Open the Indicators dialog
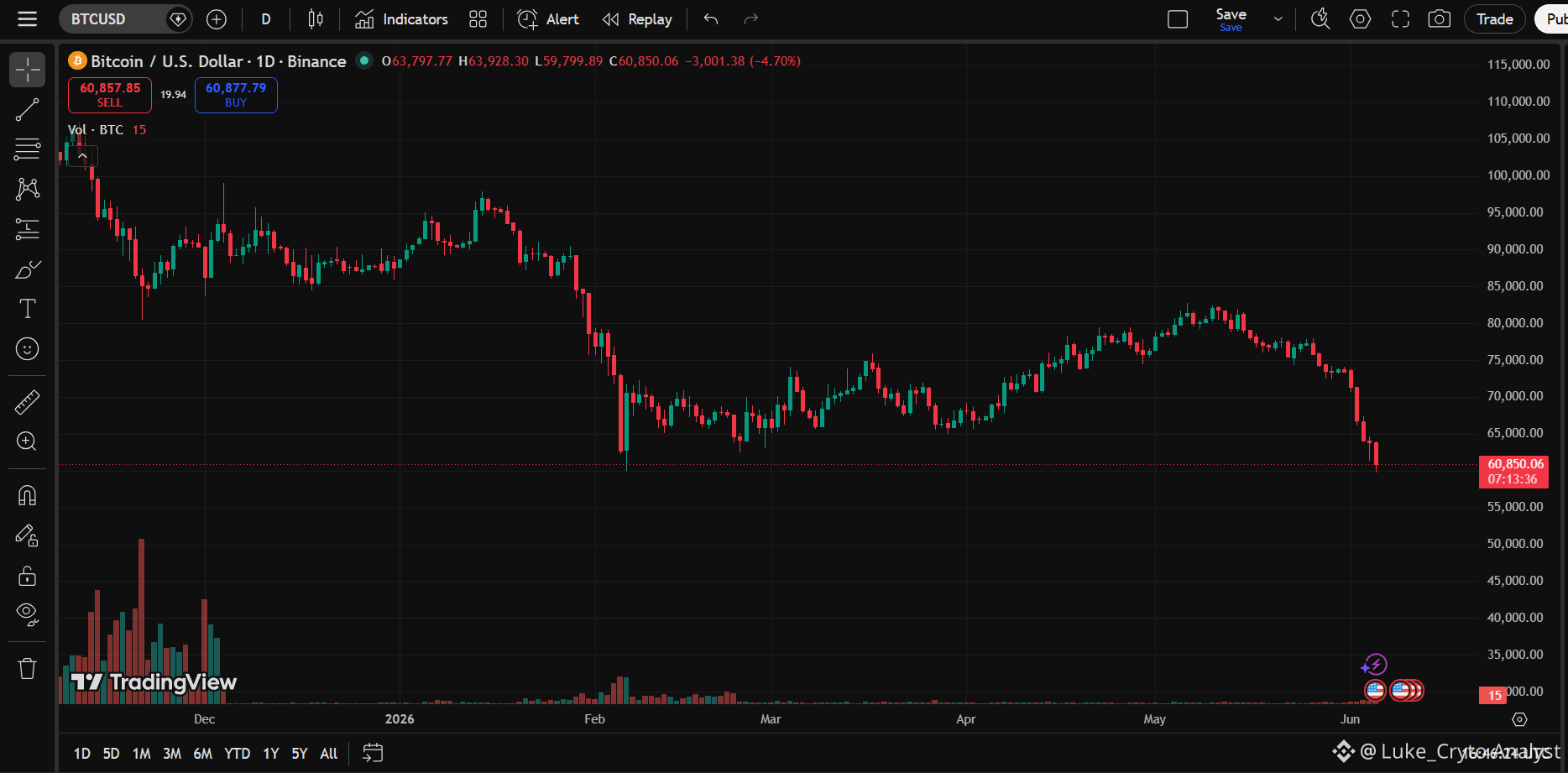Viewport: 1568px width, 773px height. point(401,19)
